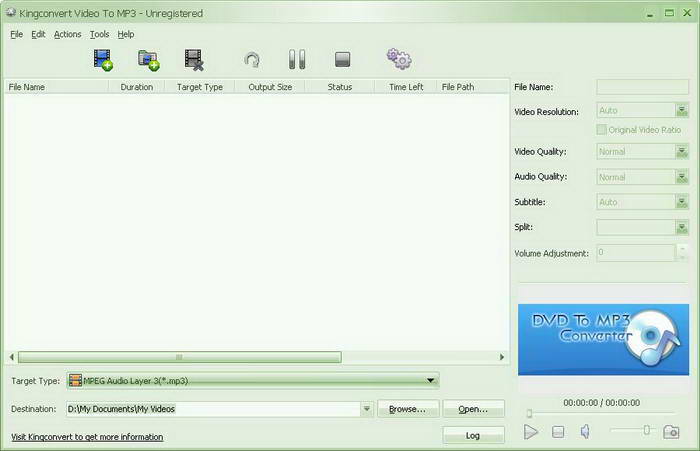Viewport: 700px width, 451px height.
Task: Open settings via gears icon
Action: (399, 59)
